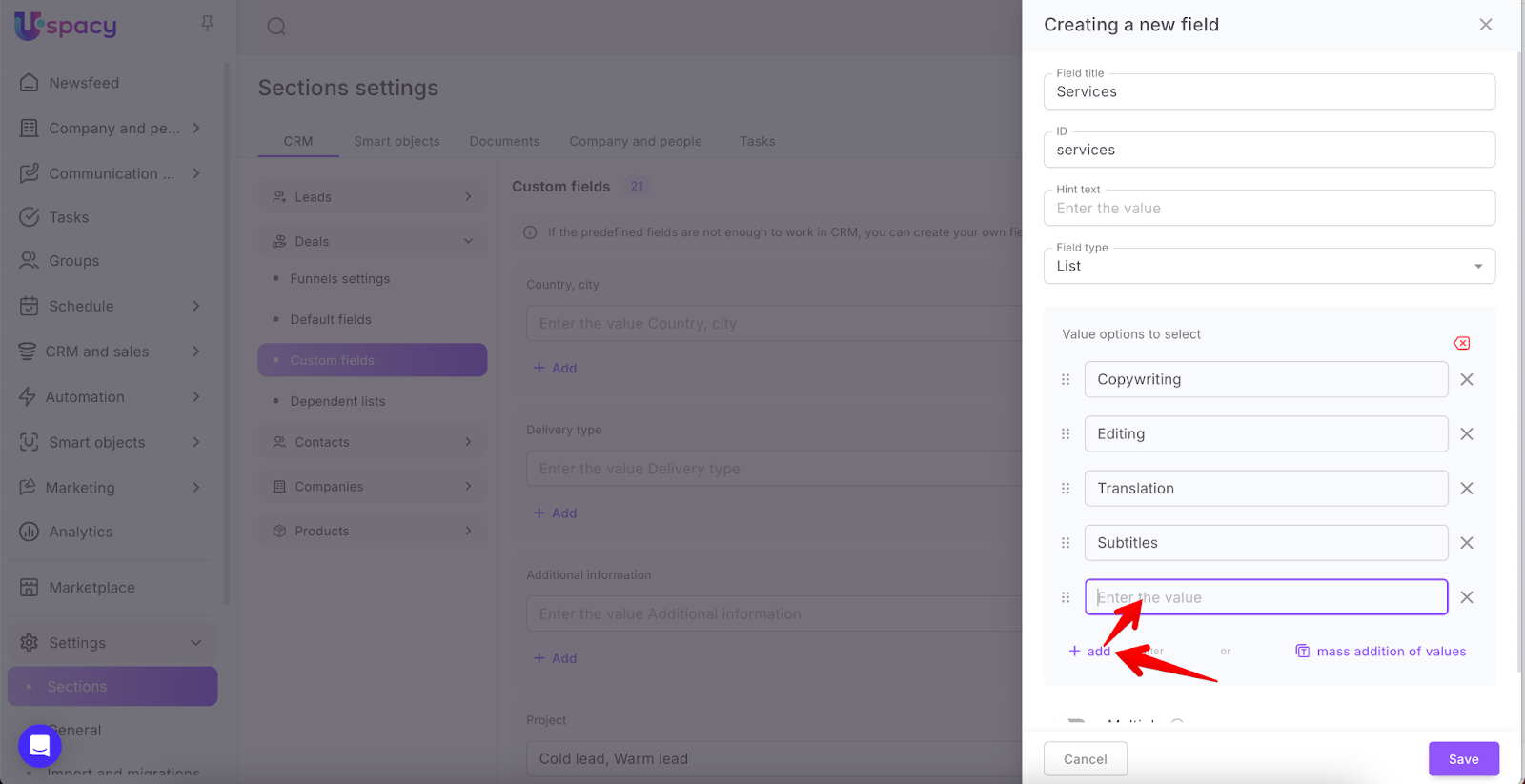Select Dependent lists under Deals

coord(337,401)
